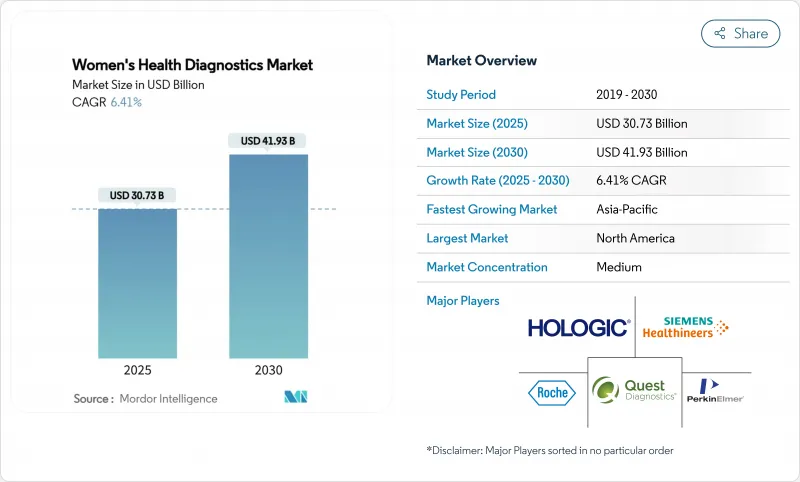Image resolution: width=800 pixels, height=482 pixels.
Task: Click the Siemens Healthineers logo
Action: tap(684, 327)
